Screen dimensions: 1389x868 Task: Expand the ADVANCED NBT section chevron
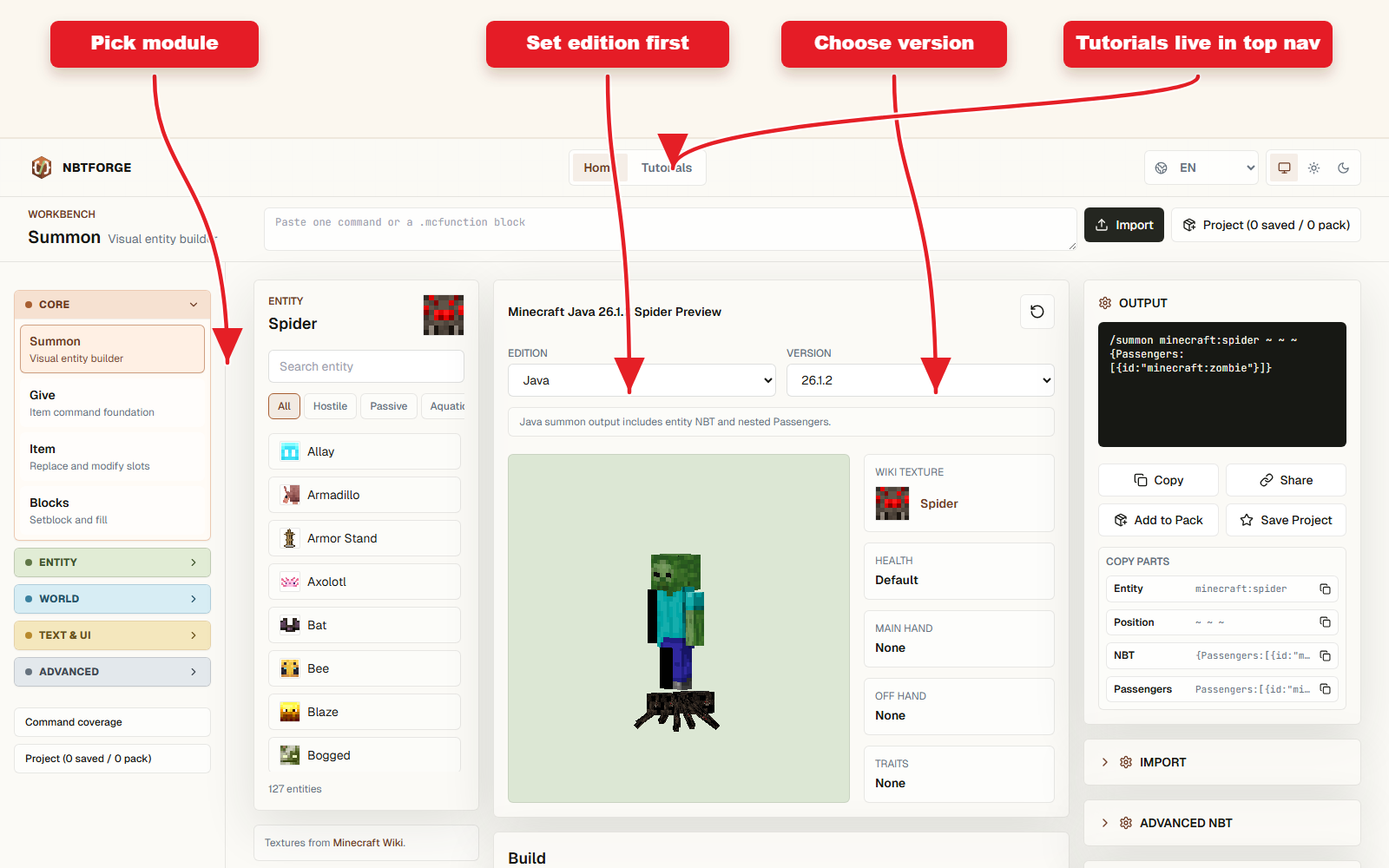1105,823
